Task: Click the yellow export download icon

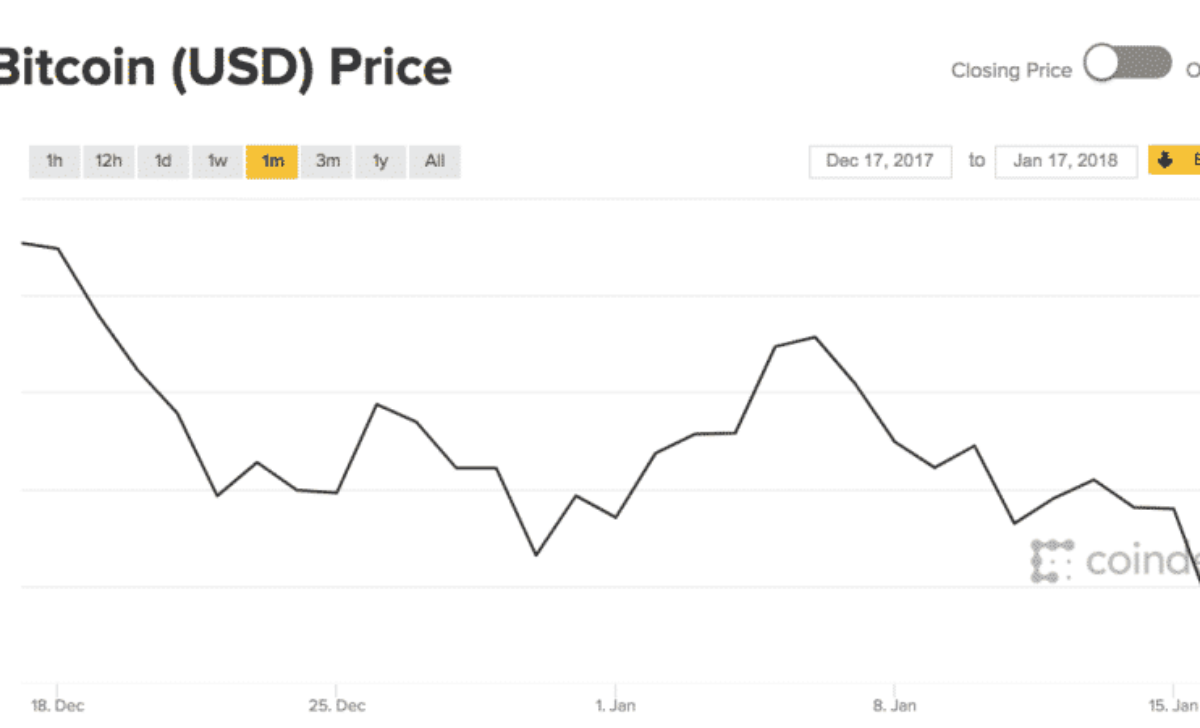Action: (x=1166, y=160)
